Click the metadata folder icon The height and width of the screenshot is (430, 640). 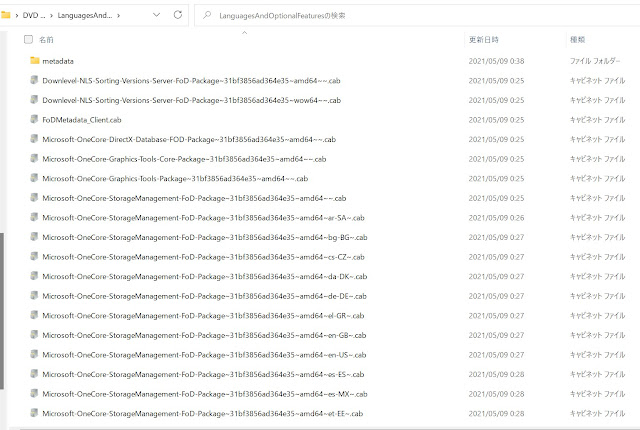point(35,60)
